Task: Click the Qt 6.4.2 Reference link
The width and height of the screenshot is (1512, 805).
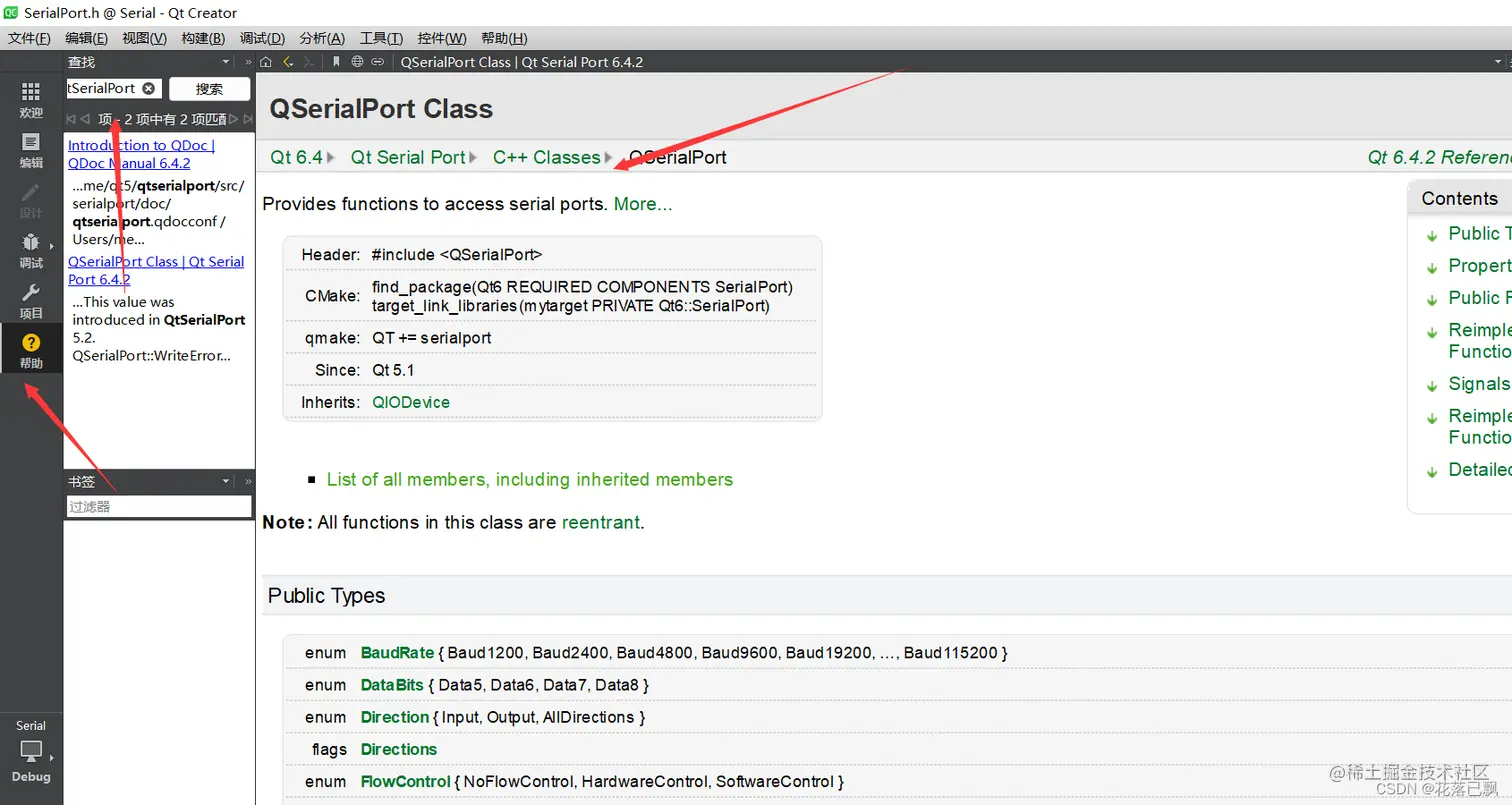Action: (x=1439, y=157)
